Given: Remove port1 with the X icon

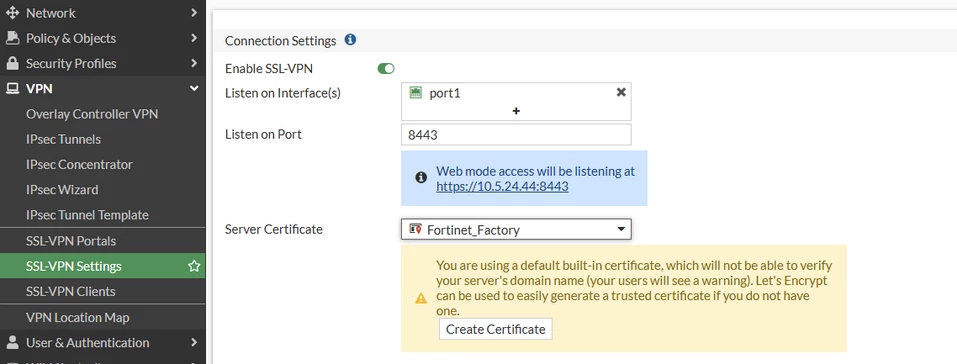Looking at the screenshot, I should pos(621,92).
